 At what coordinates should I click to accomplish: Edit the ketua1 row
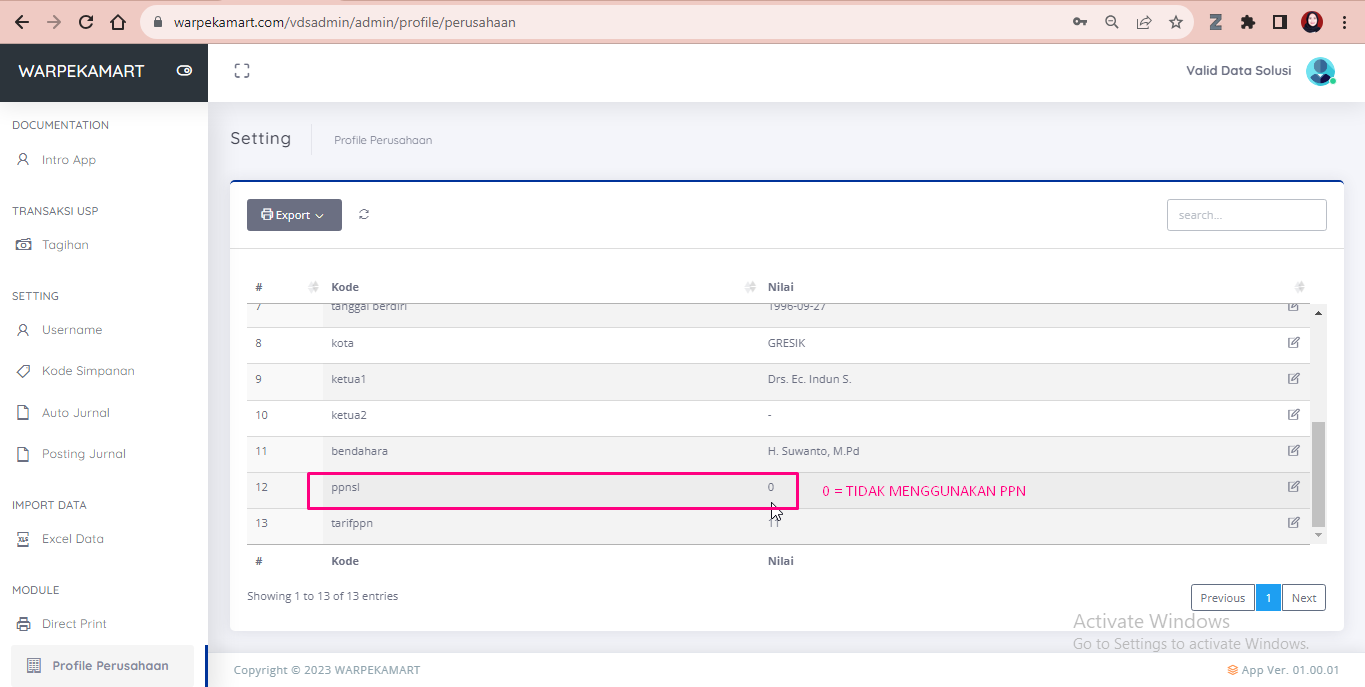click(1294, 378)
